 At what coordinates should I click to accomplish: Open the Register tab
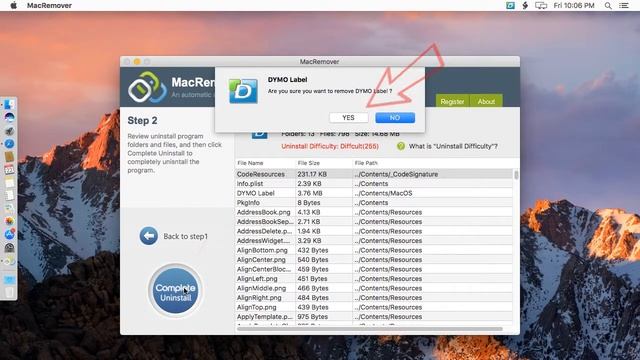tap(452, 101)
